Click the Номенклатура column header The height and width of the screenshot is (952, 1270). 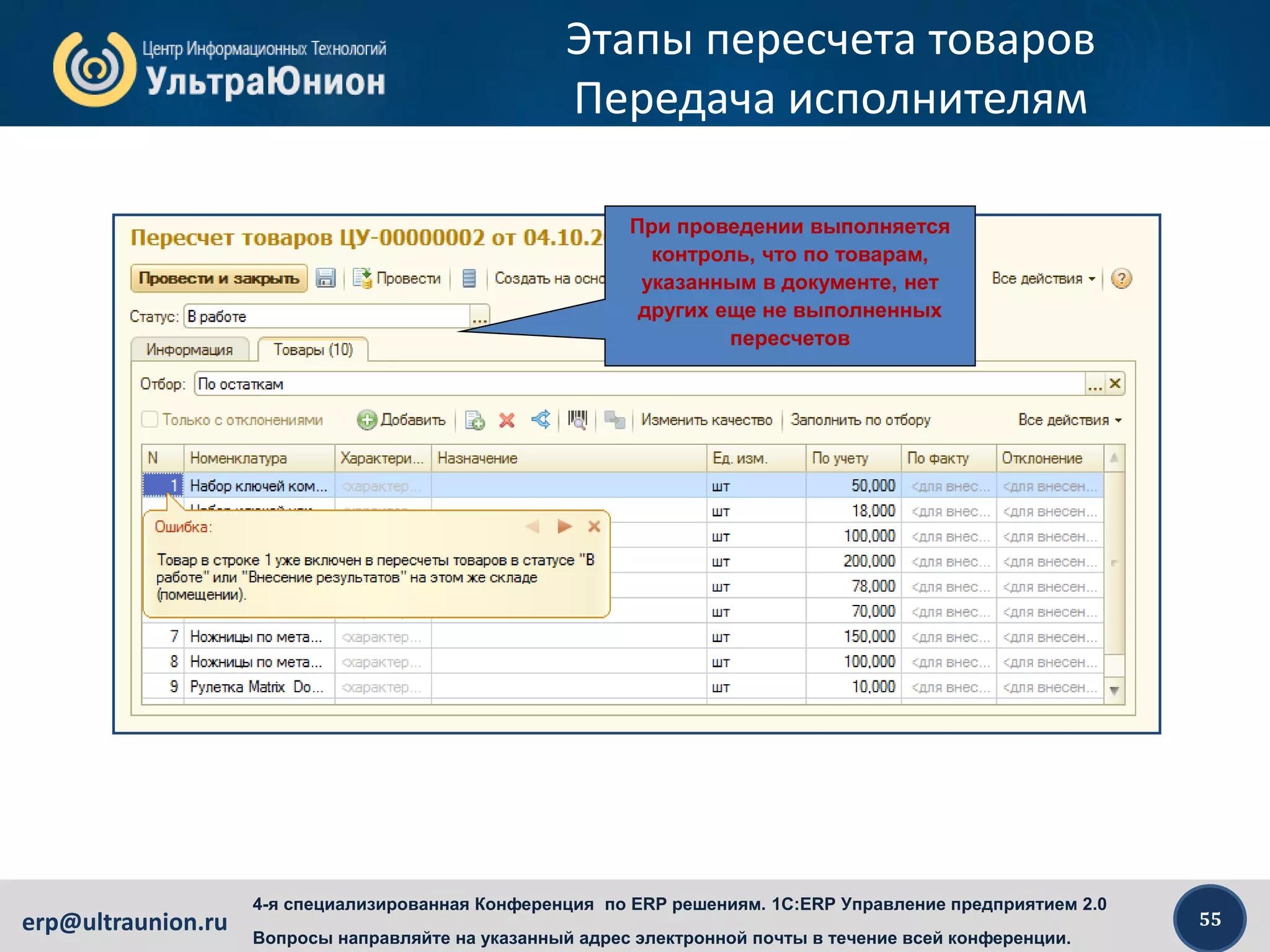point(259,458)
